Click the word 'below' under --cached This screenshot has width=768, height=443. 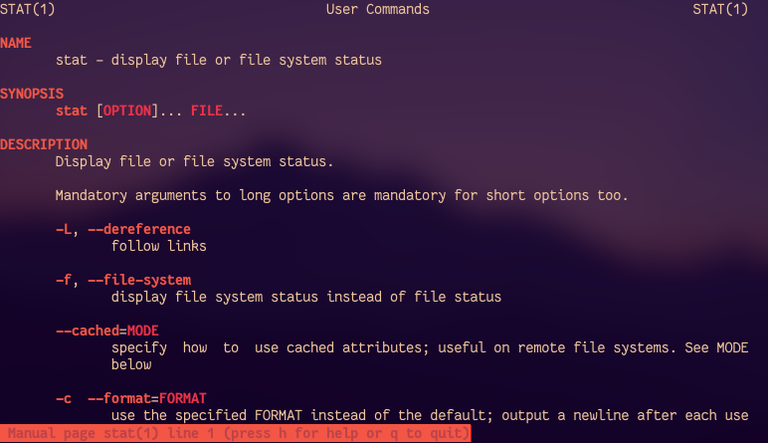(x=131, y=365)
